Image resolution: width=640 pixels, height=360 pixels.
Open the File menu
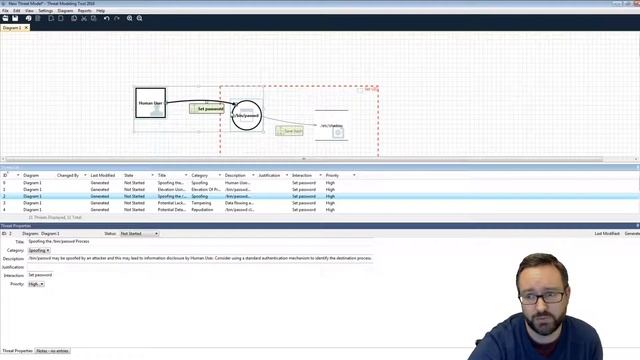coord(5,11)
